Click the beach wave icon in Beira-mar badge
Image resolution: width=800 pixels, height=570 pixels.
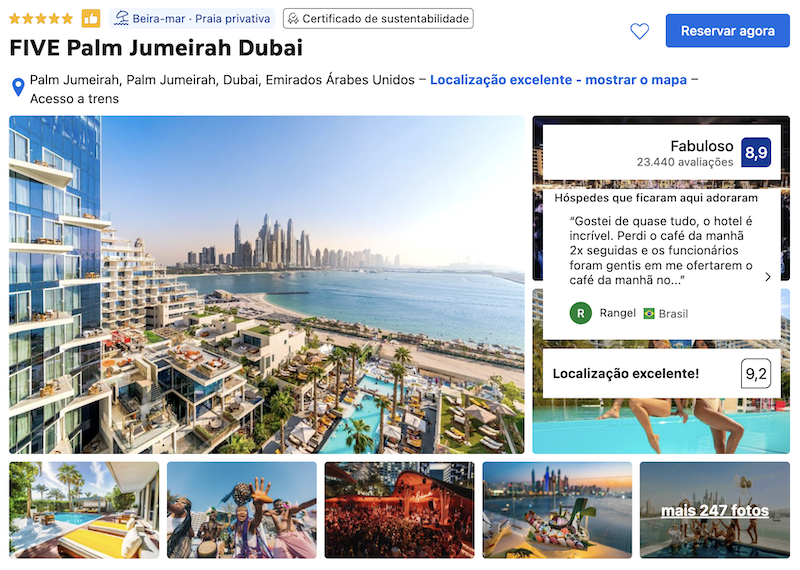click(121, 18)
